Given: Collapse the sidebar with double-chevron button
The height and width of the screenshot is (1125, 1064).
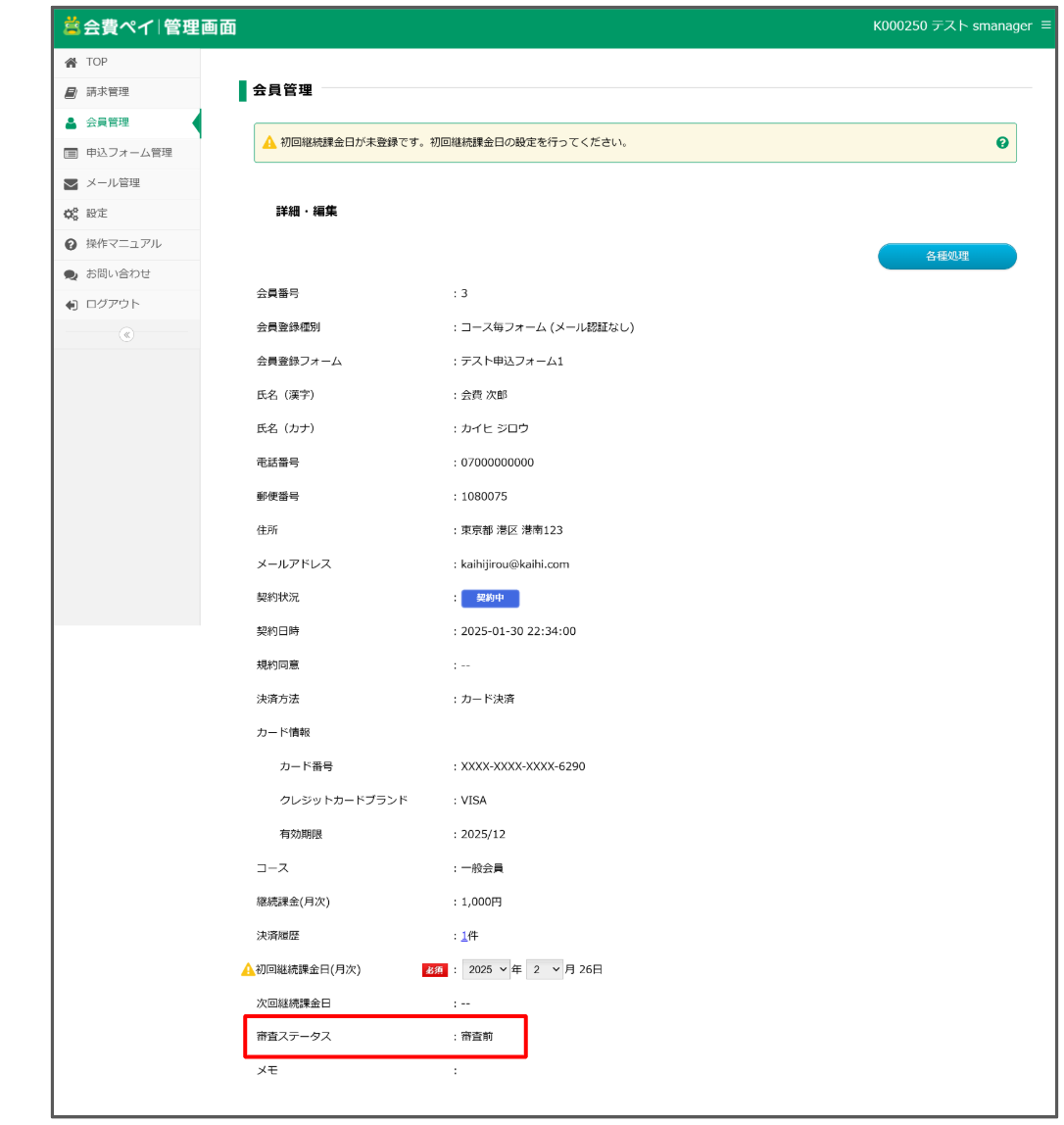Looking at the screenshot, I should point(126,334).
